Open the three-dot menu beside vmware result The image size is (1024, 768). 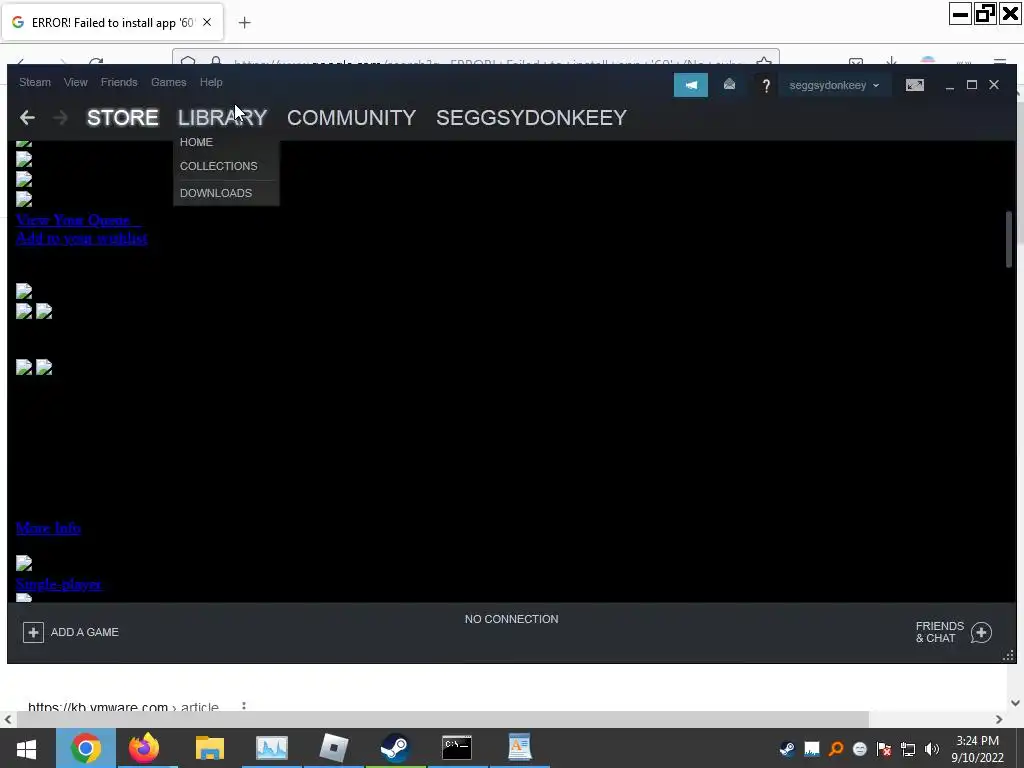point(244,706)
